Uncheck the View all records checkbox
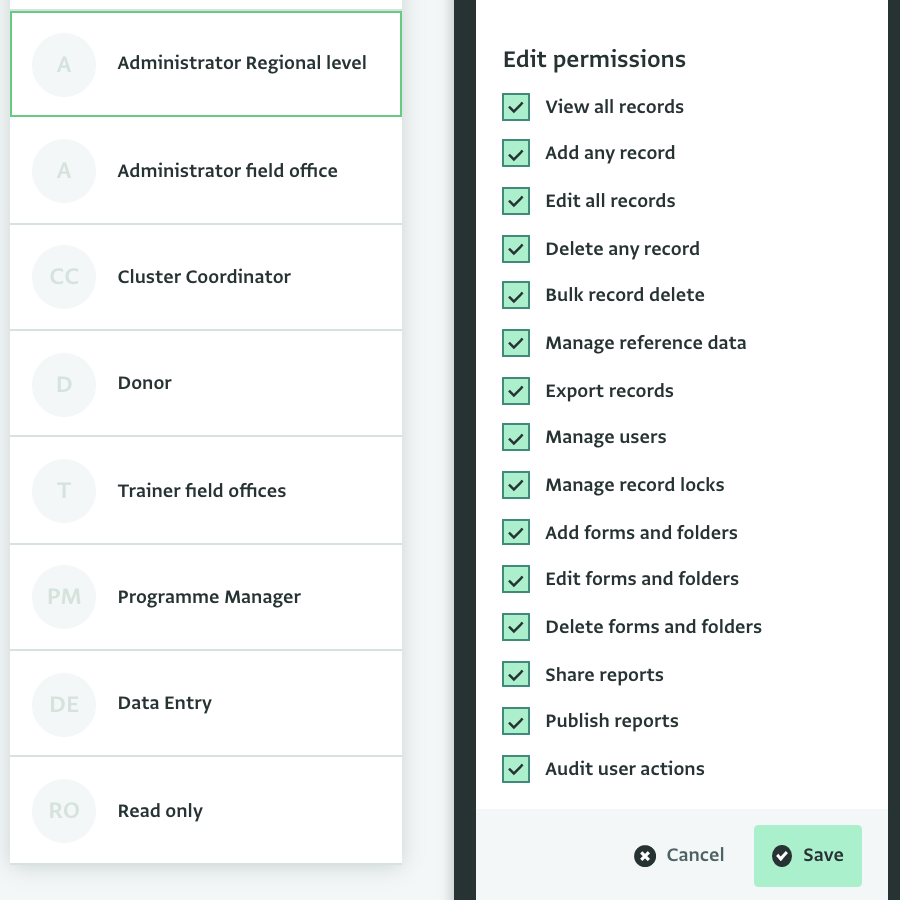This screenshot has width=900, height=900. click(516, 107)
